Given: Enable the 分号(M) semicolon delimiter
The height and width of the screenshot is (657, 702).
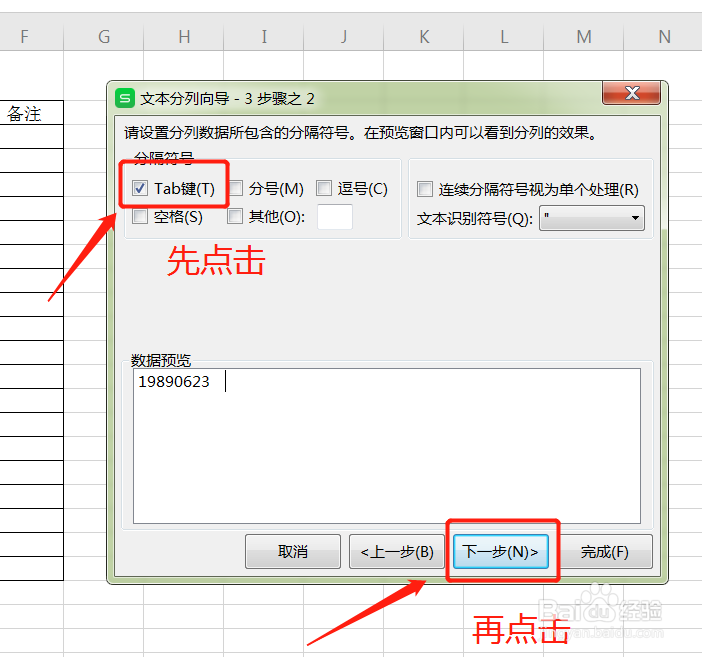Looking at the screenshot, I should (235, 188).
